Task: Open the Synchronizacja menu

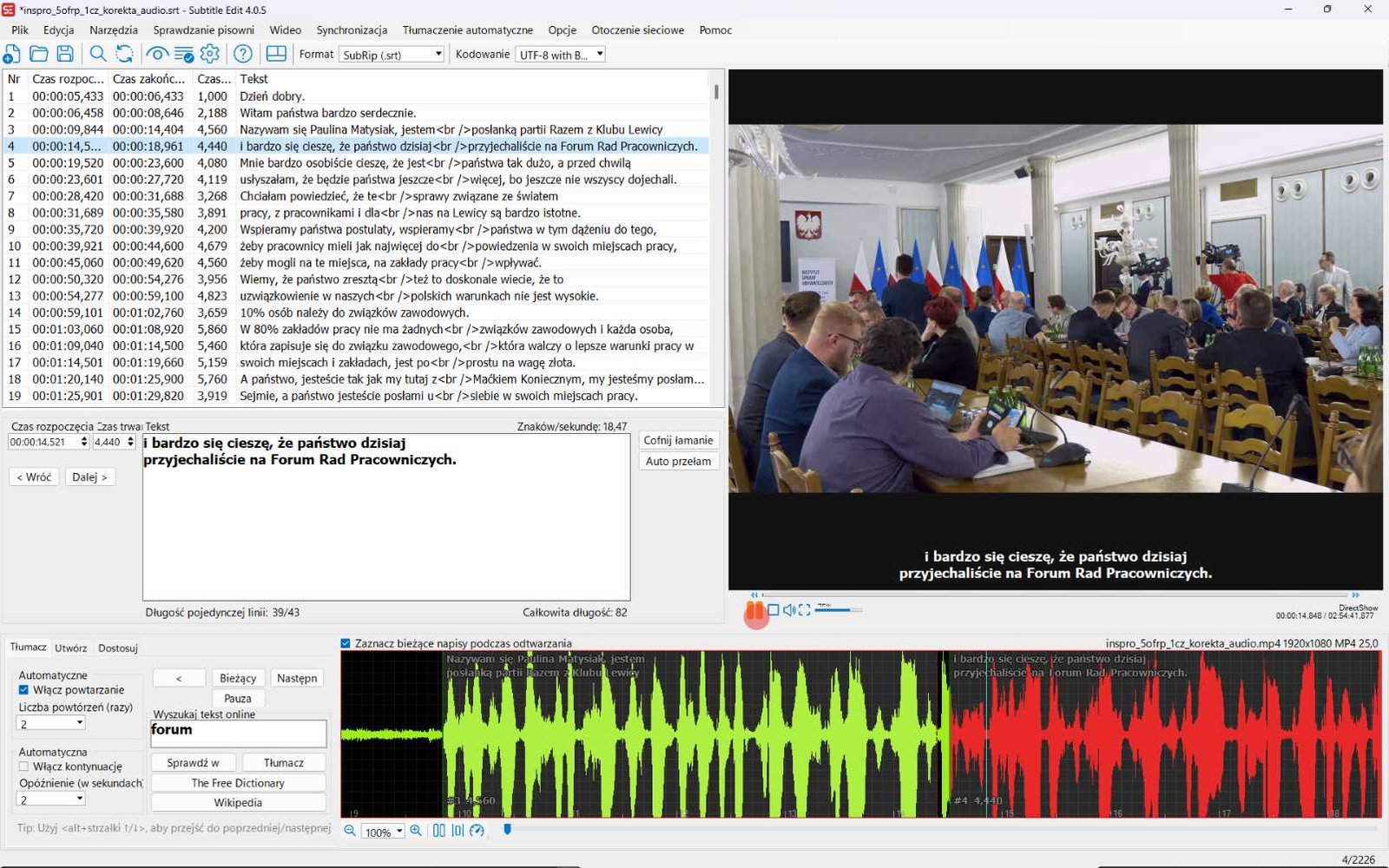Action: [x=352, y=30]
